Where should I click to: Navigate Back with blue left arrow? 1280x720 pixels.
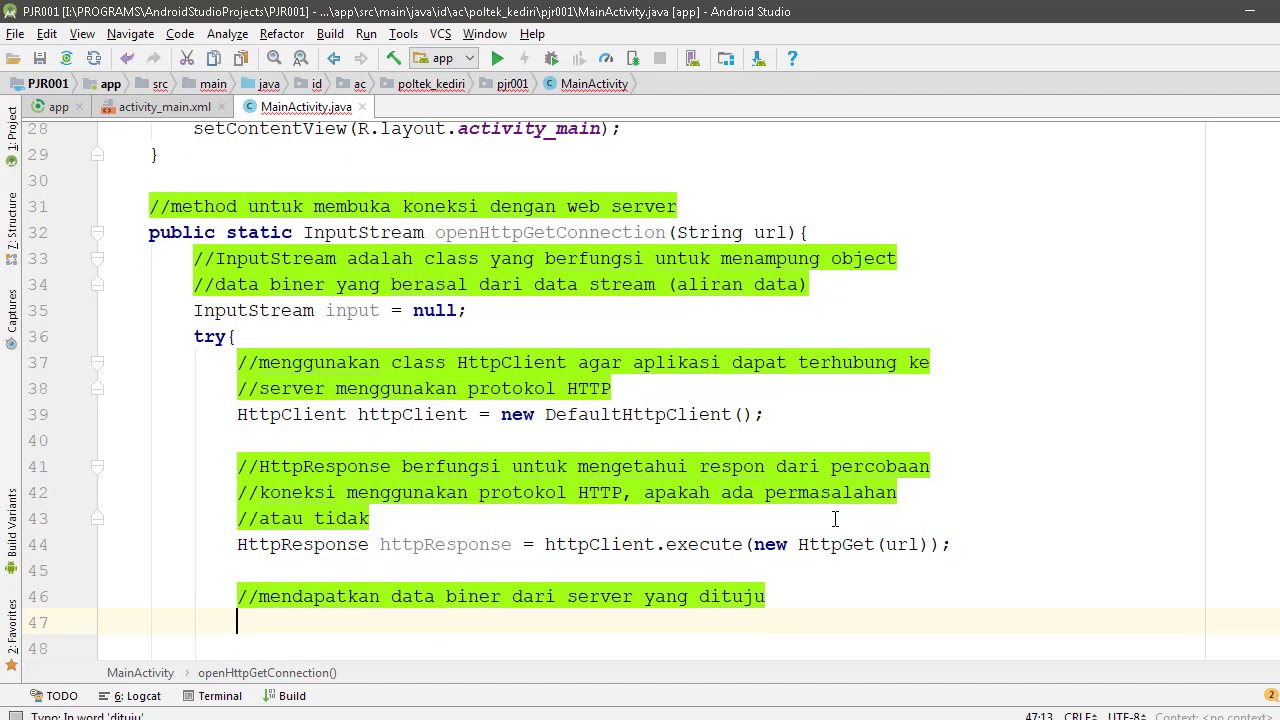[334, 59]
